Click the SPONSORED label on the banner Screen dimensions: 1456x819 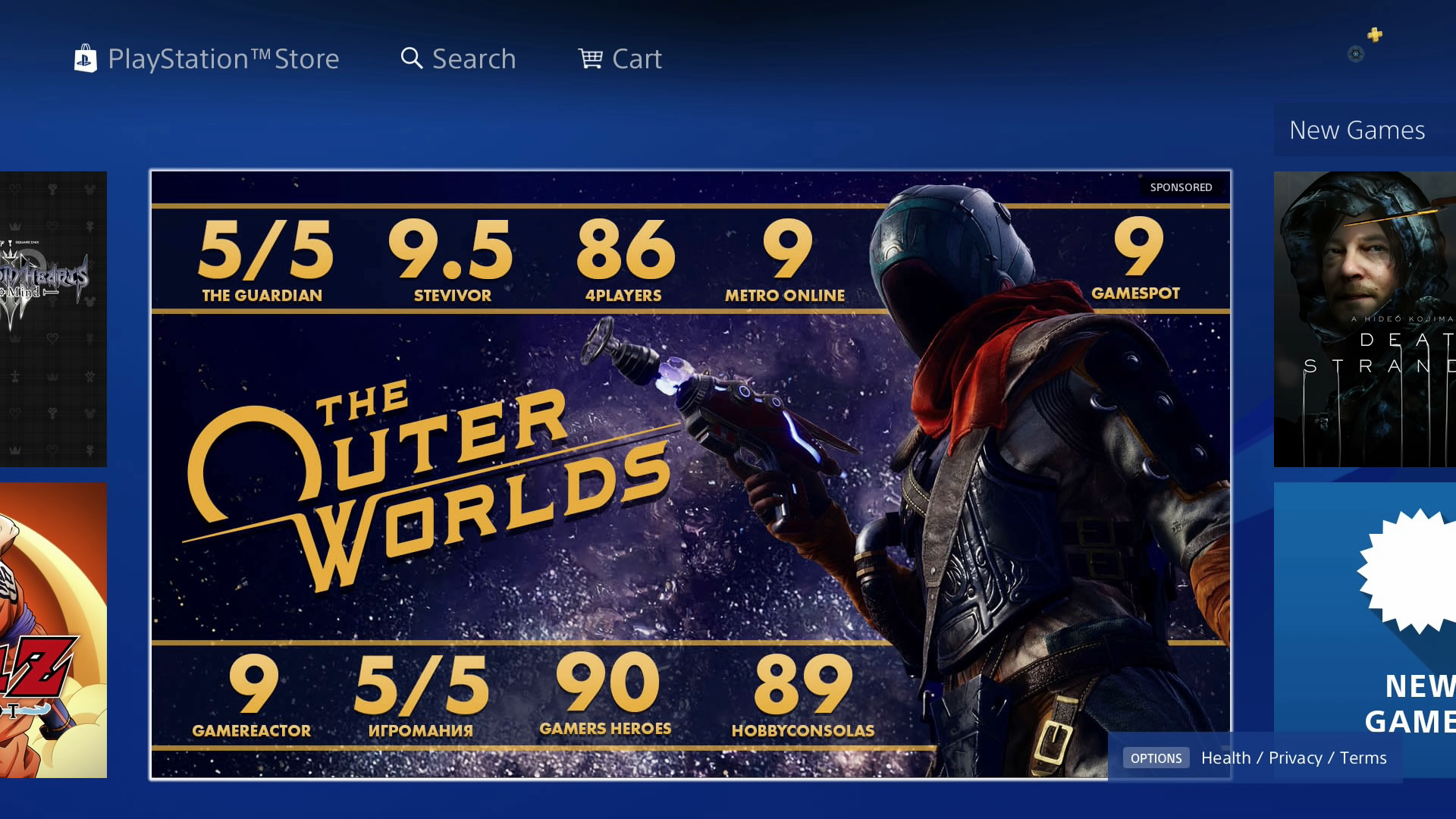point(1181,187)
